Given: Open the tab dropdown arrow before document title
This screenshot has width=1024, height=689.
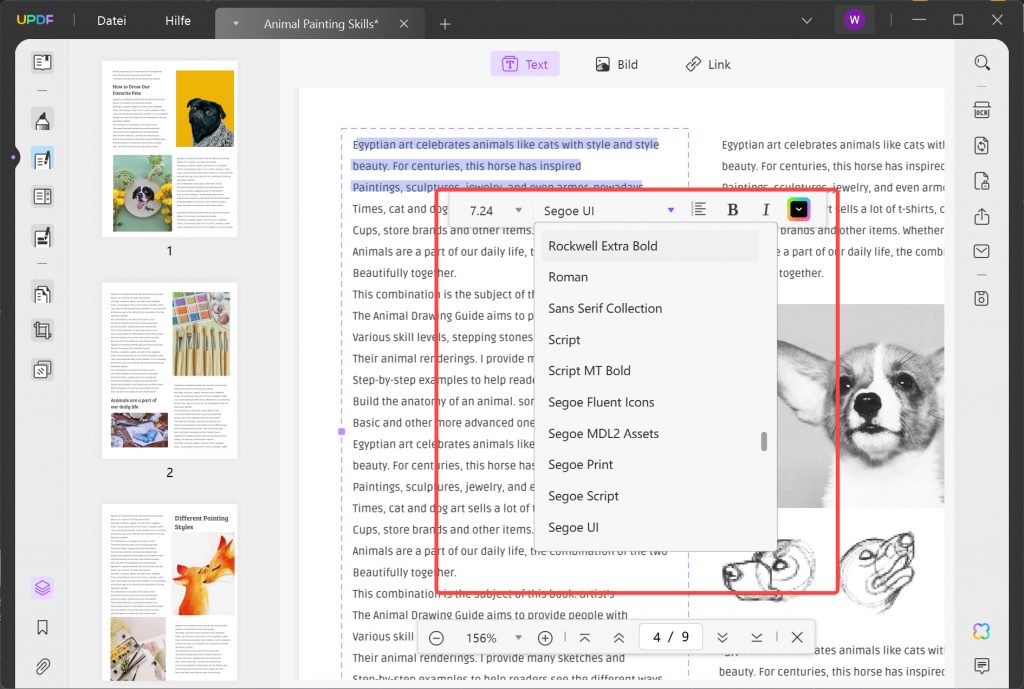Looking at the screenshot, I should pyautogui.click(x=236, y=24).
